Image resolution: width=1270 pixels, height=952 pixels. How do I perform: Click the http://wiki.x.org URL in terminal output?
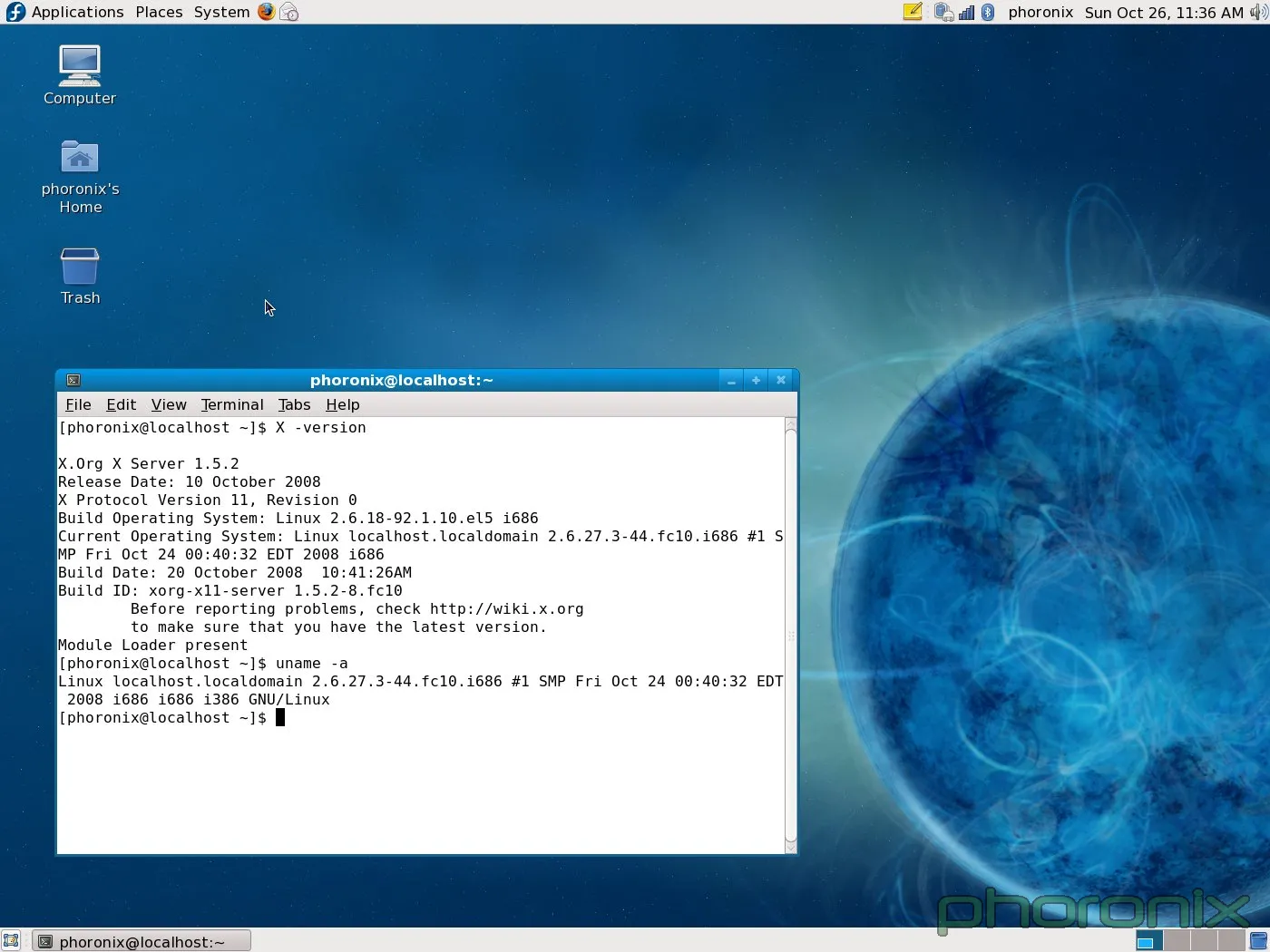click(x=506, y=608)
